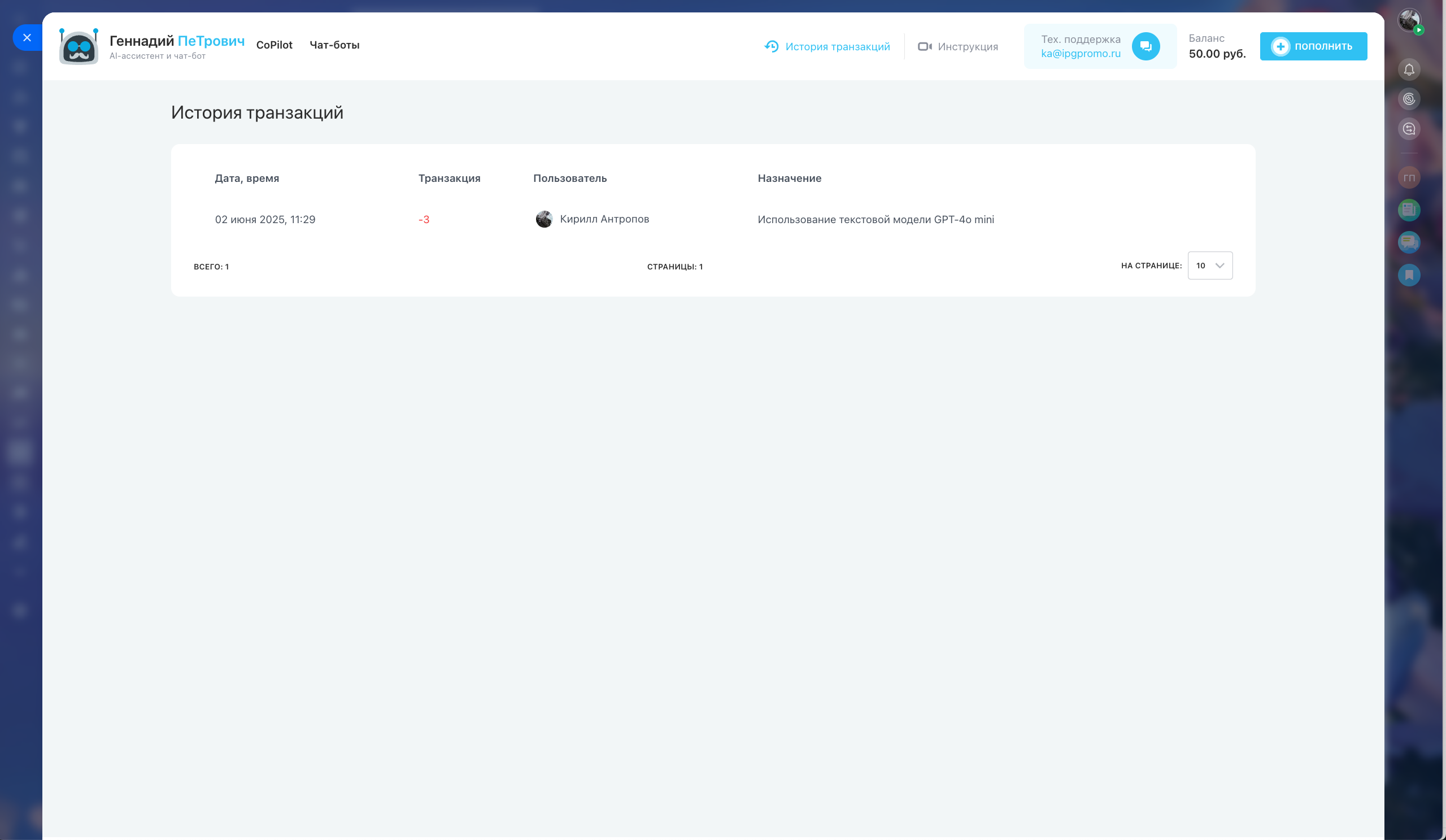Click the tech support chat icon

point(1146,46)
